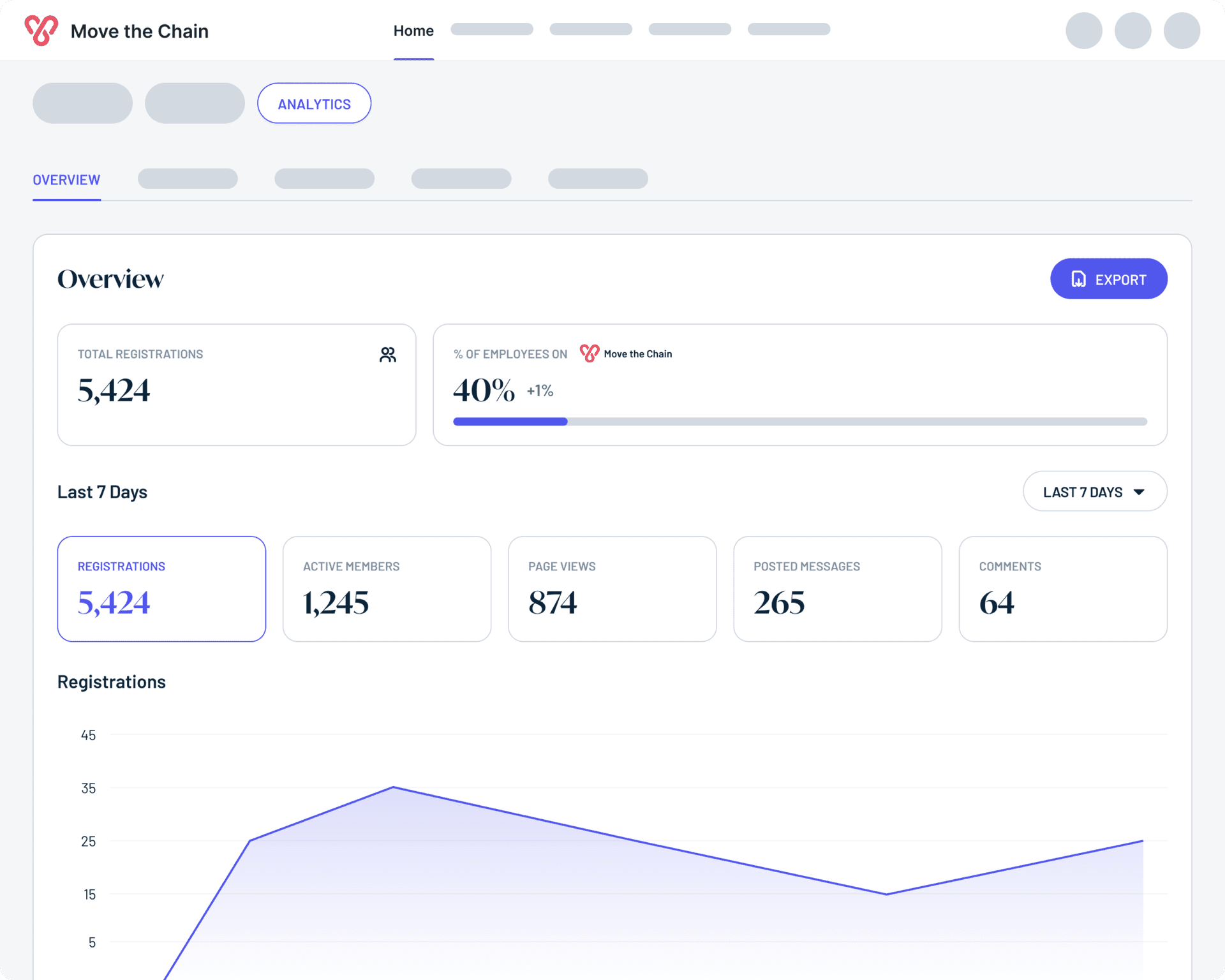
Task: Click the 265 posted messages value
Action: (x=779, y=603)
